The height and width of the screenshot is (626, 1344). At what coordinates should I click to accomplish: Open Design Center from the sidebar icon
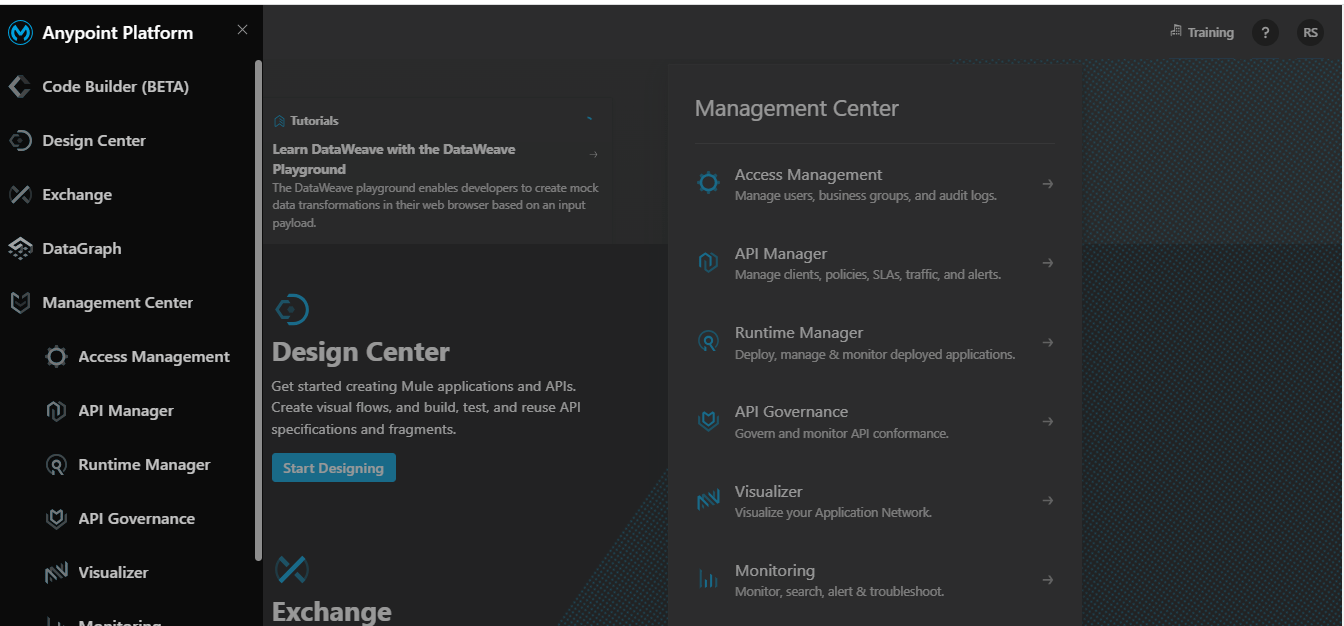20,141
